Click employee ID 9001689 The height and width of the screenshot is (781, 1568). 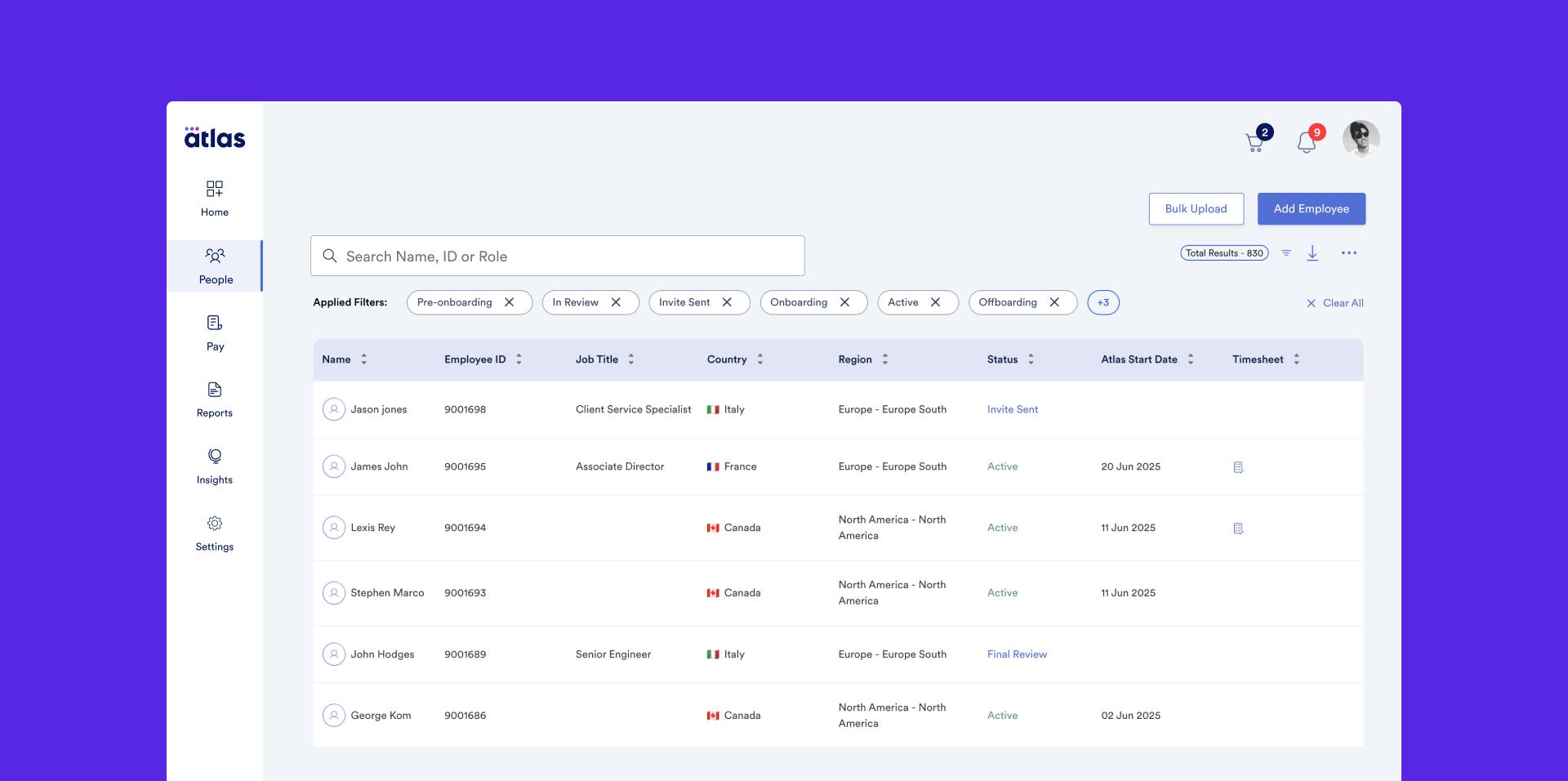(x=465, y=654)
